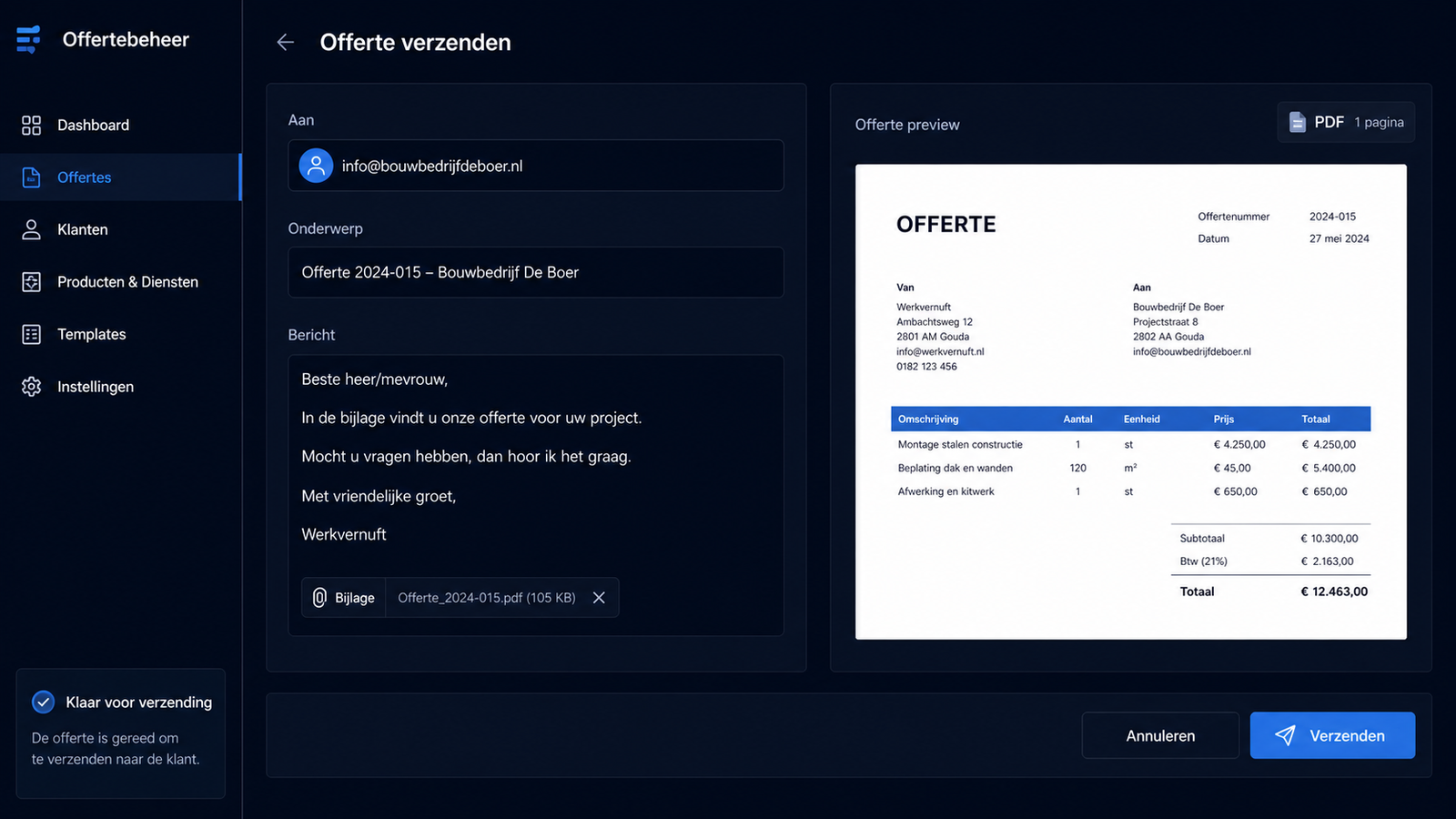Open the Templates menu item
Image resolution: width=1456 pixels, height=819 pixels.
[x=121, y=334]
